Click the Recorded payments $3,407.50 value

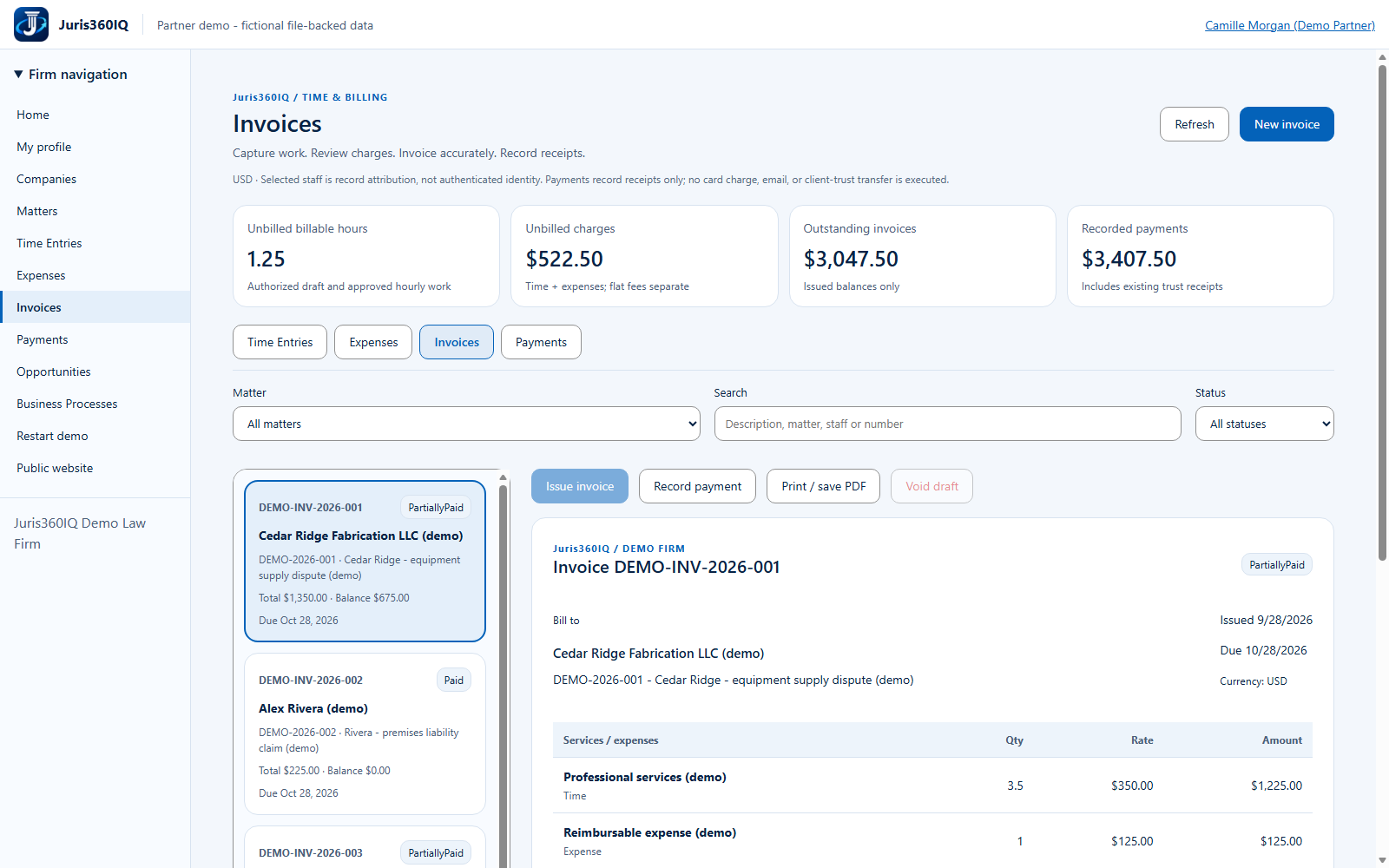click(x=1129, y=259)
